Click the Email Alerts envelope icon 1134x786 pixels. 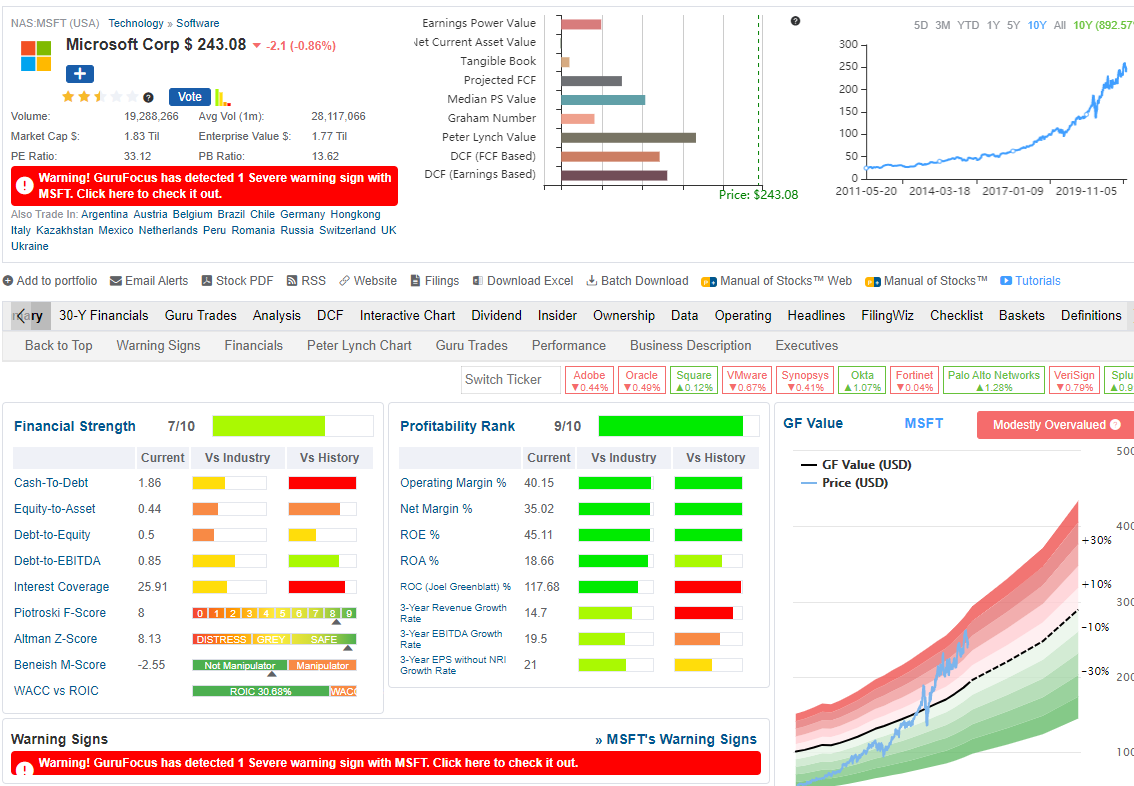pos(116,281)
